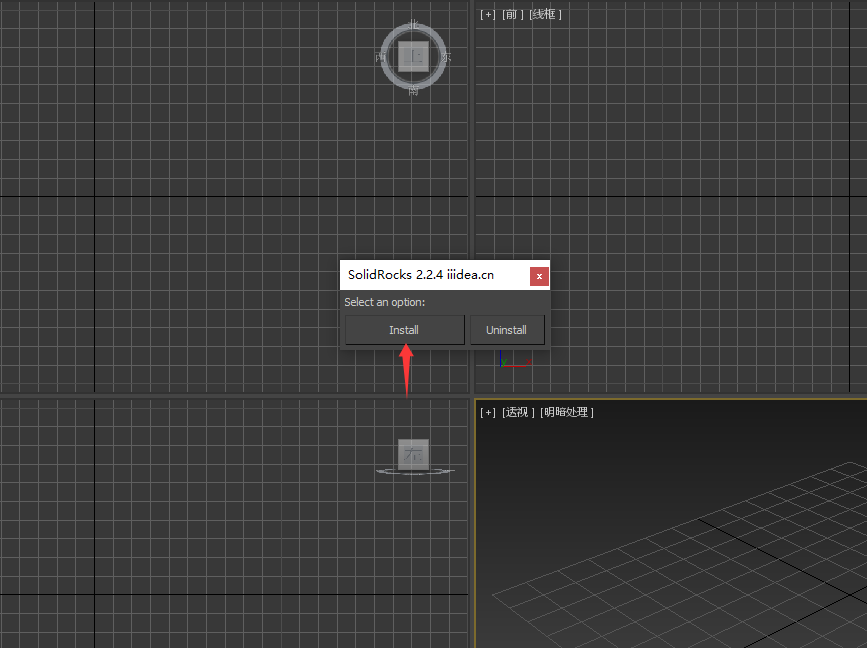Close the SolidRocks 2.2.4 dialog
Viewport: 867px width, 648px height.
[539, 276]
